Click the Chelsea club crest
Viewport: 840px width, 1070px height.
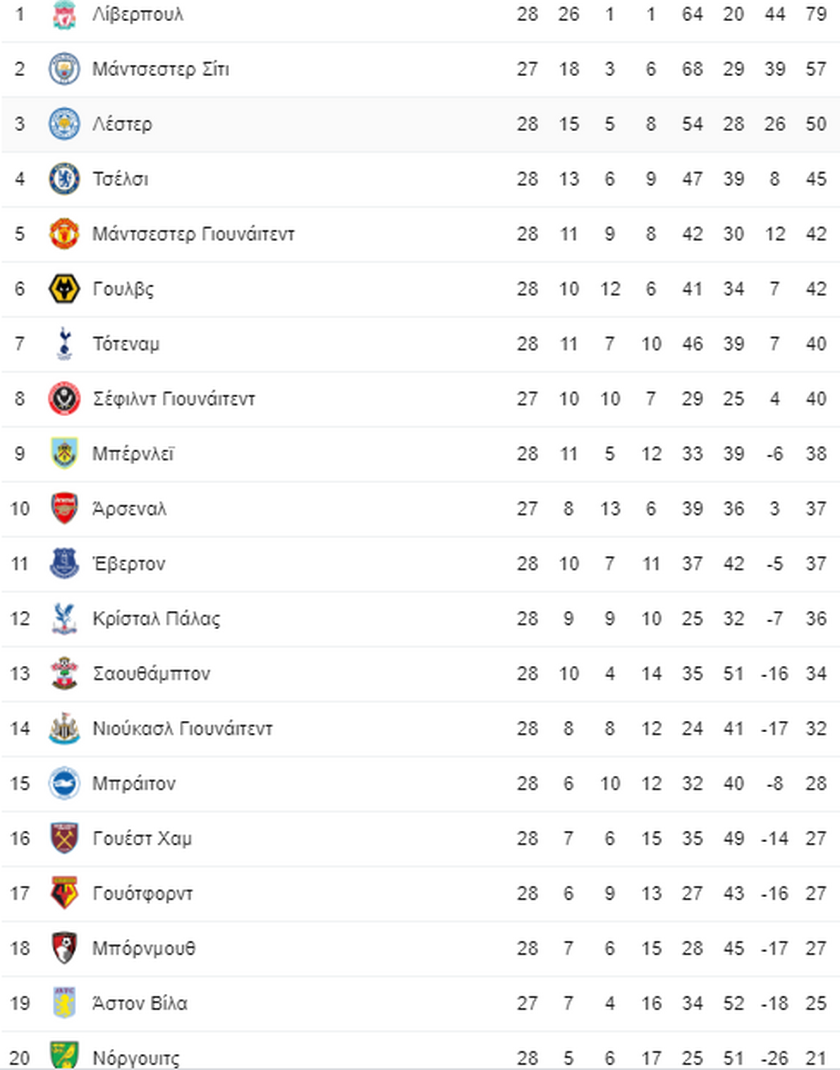pos(64,179)
